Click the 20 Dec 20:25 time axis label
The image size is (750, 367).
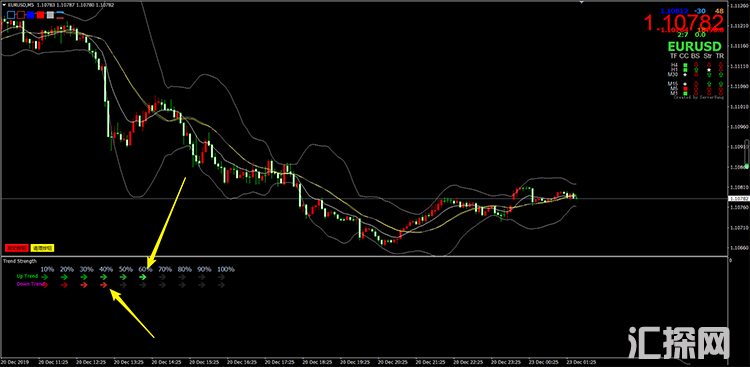392,361
